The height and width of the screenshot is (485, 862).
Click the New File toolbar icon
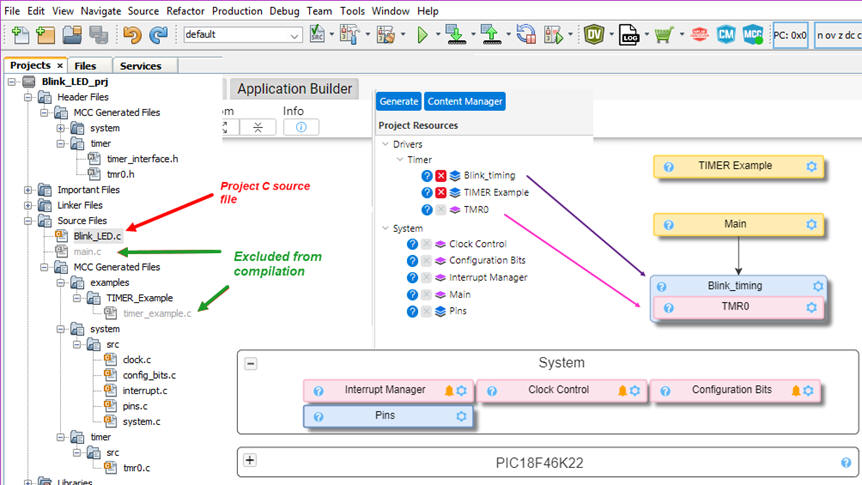pyautogui.click(x=20, y=35)
